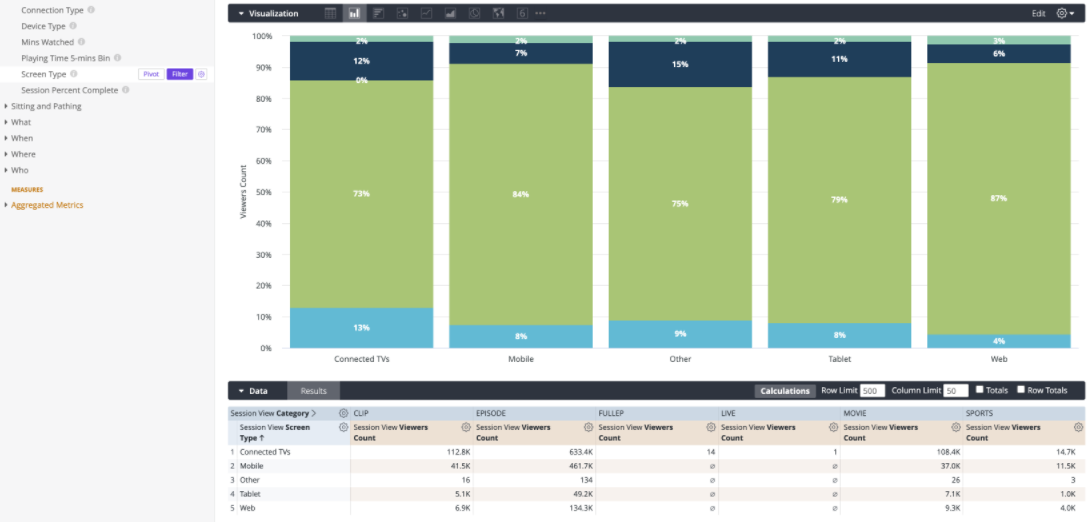Pick the pie chart visualization icon
Viewport: 1092px width, 522px height.
(474, 13)
